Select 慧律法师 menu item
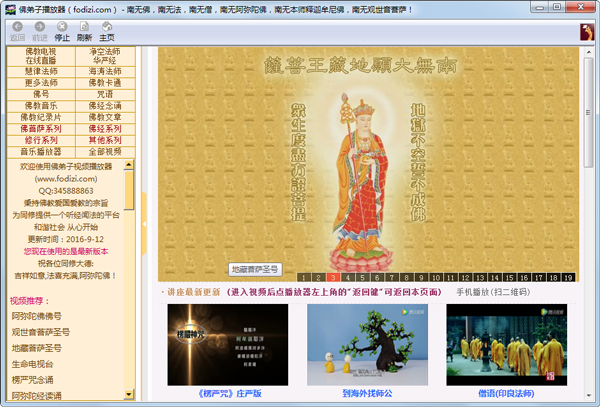Viewport: 600px width, 407px height. coord(41,72)
